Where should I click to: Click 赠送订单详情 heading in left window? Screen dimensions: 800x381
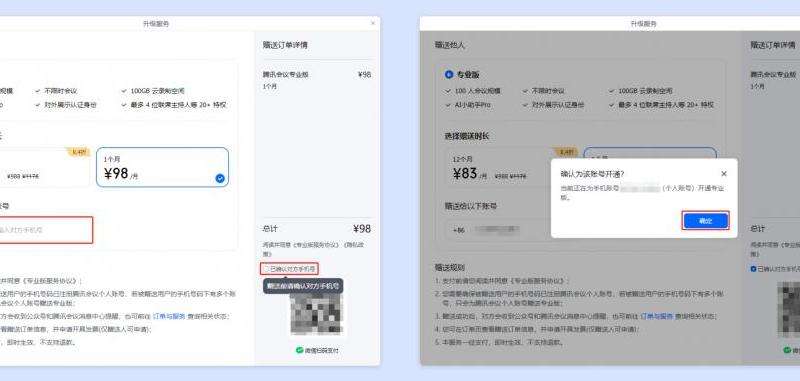point(285,45)
